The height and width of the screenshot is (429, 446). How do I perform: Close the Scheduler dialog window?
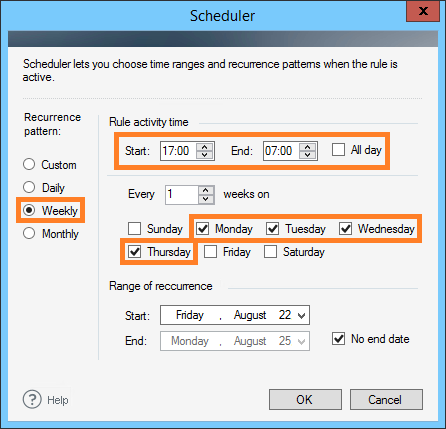click(x=423, y=11)
